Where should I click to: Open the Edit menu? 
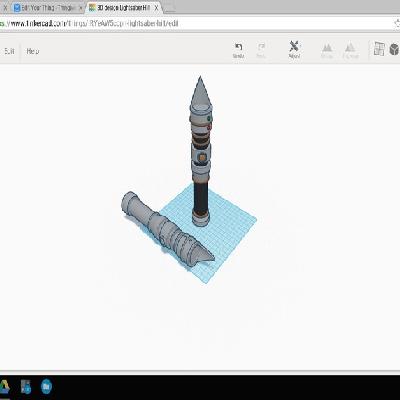[x=9, y=51]
